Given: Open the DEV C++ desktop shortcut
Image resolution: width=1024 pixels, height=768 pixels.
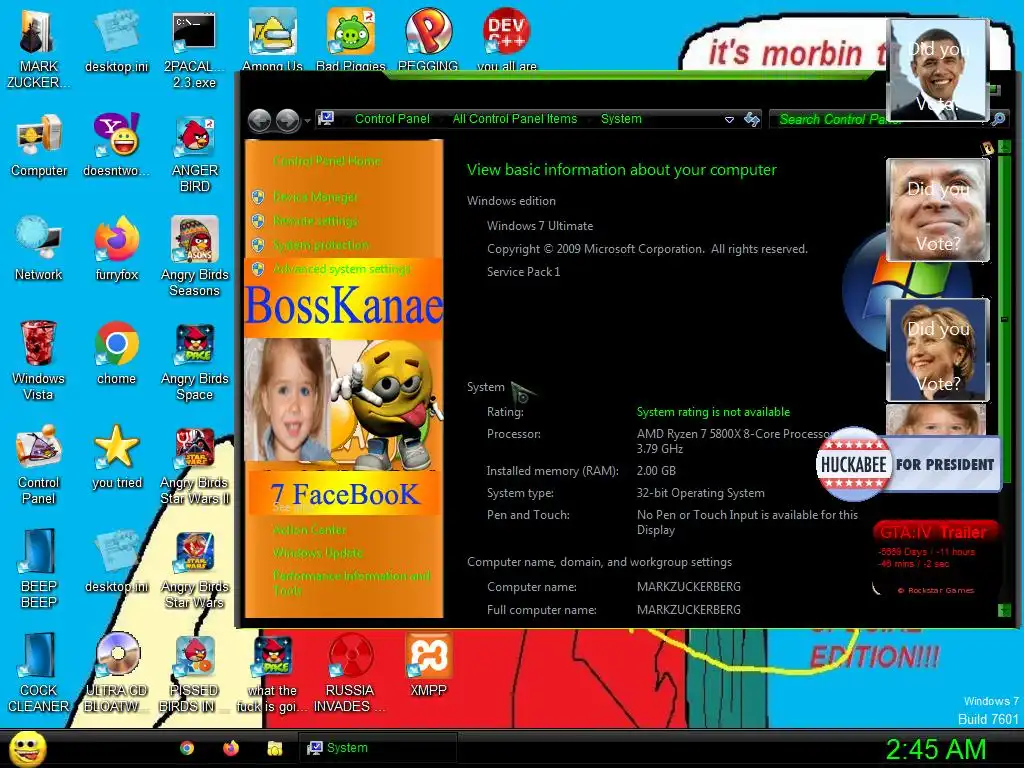Looking at the screenshot, I should pyautogui.click(x=507, y=39).
